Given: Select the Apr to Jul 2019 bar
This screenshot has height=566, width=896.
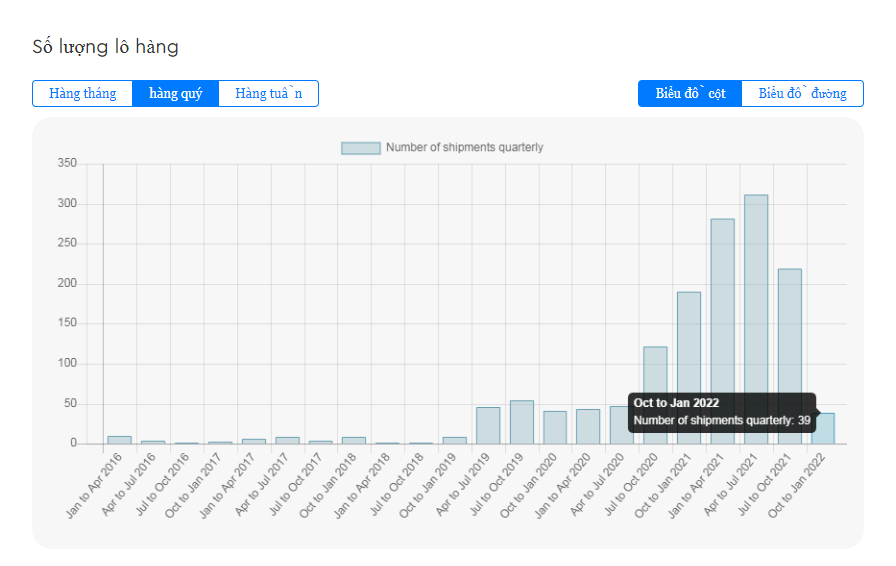Looking at the screenshot, I should pos(488,425).
